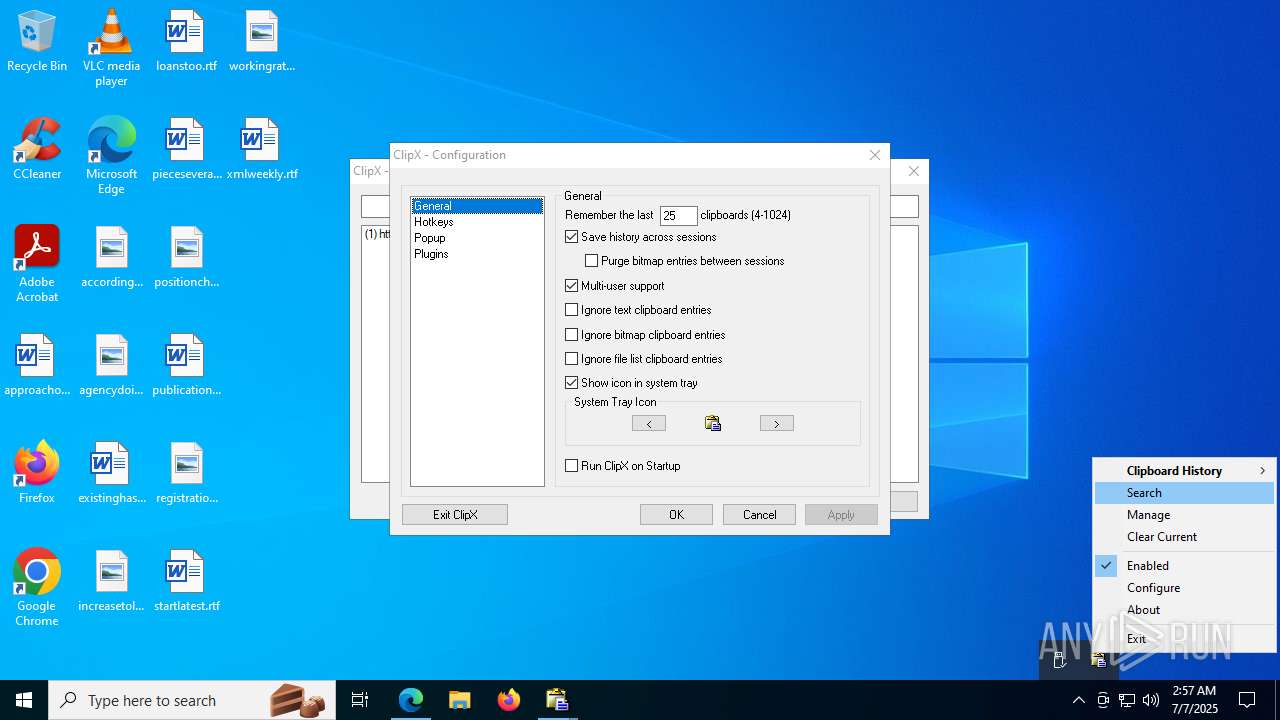Select the according... desktop file
Screen dimensions: 1280x720
point(111,258)
